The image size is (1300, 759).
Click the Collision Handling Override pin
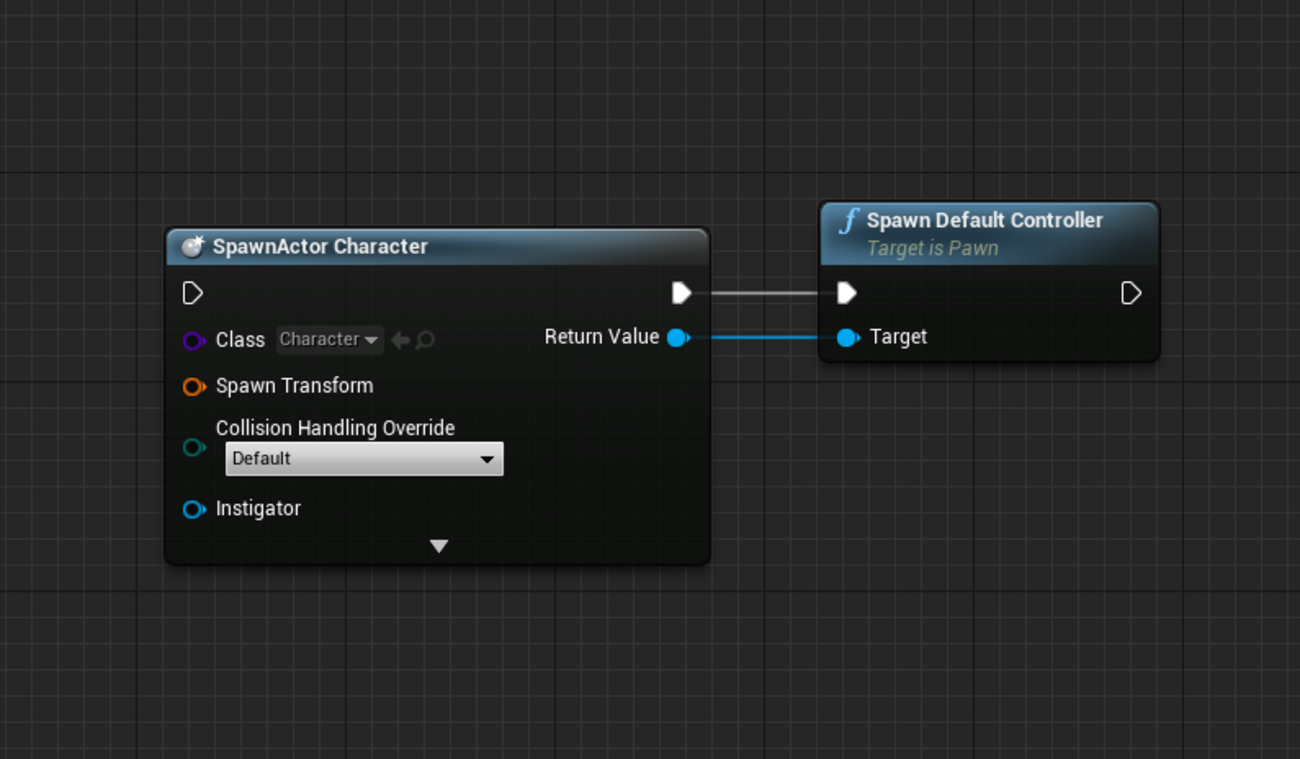pos(193,448)
